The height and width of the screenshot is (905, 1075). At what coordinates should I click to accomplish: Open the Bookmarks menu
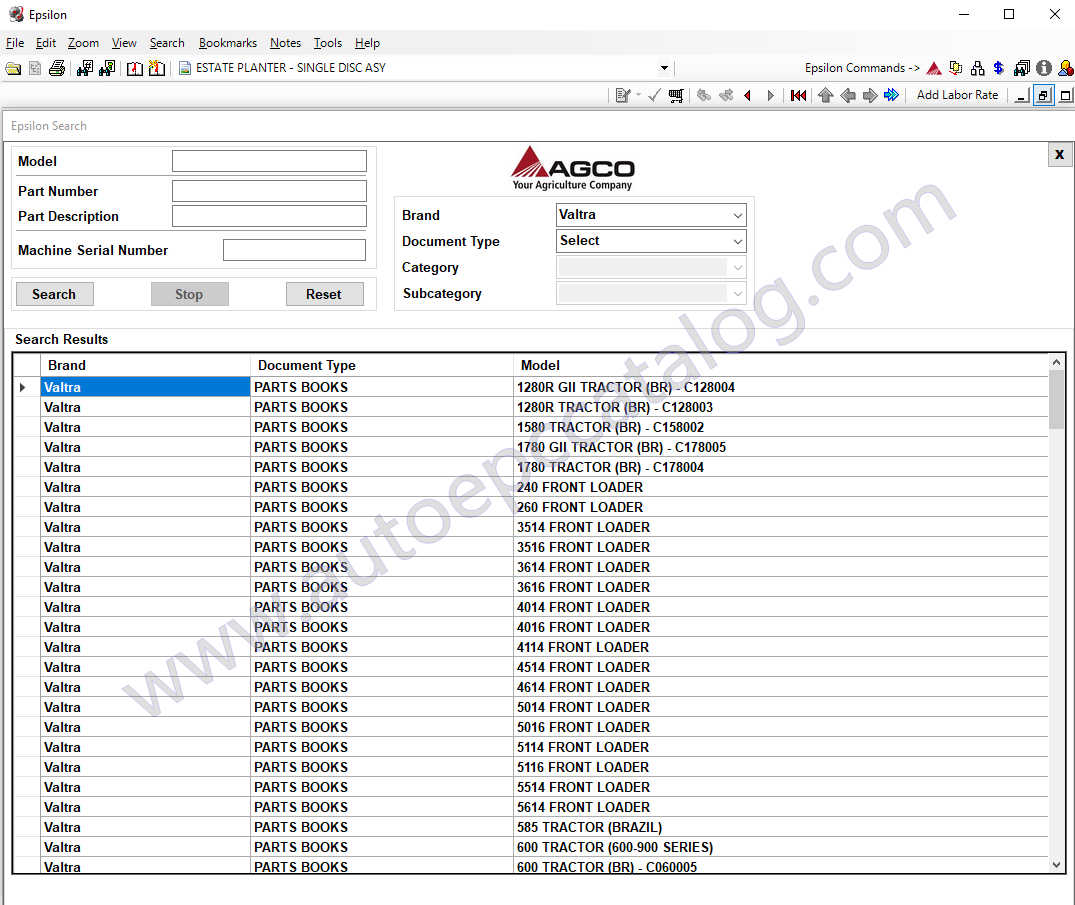[227, 43]
